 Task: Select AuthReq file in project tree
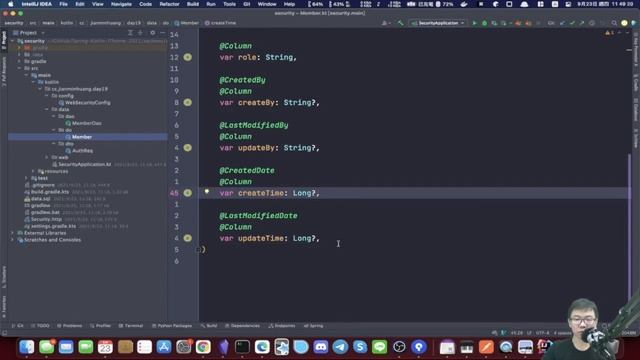click(79, 151)
